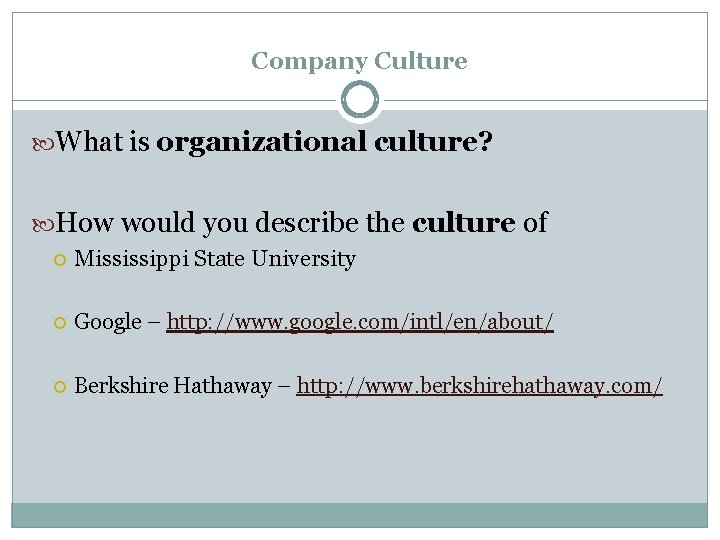
Task: Click the 'Berkshire Hathaway –' label text
Action: (x=182, y=385)
